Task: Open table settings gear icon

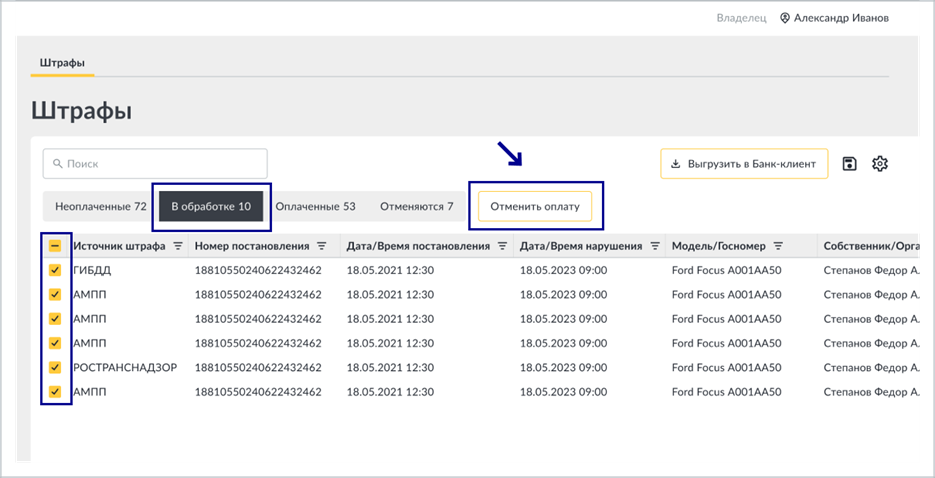Action: click(880, 163)
